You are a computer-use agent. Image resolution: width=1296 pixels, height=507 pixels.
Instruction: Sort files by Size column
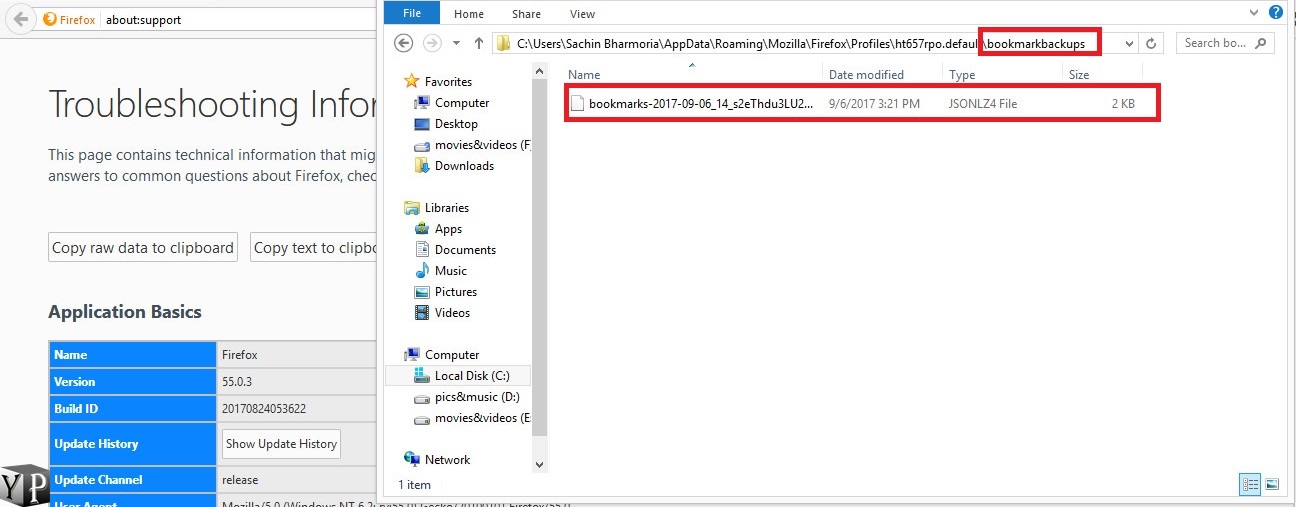coord(1102,75)
